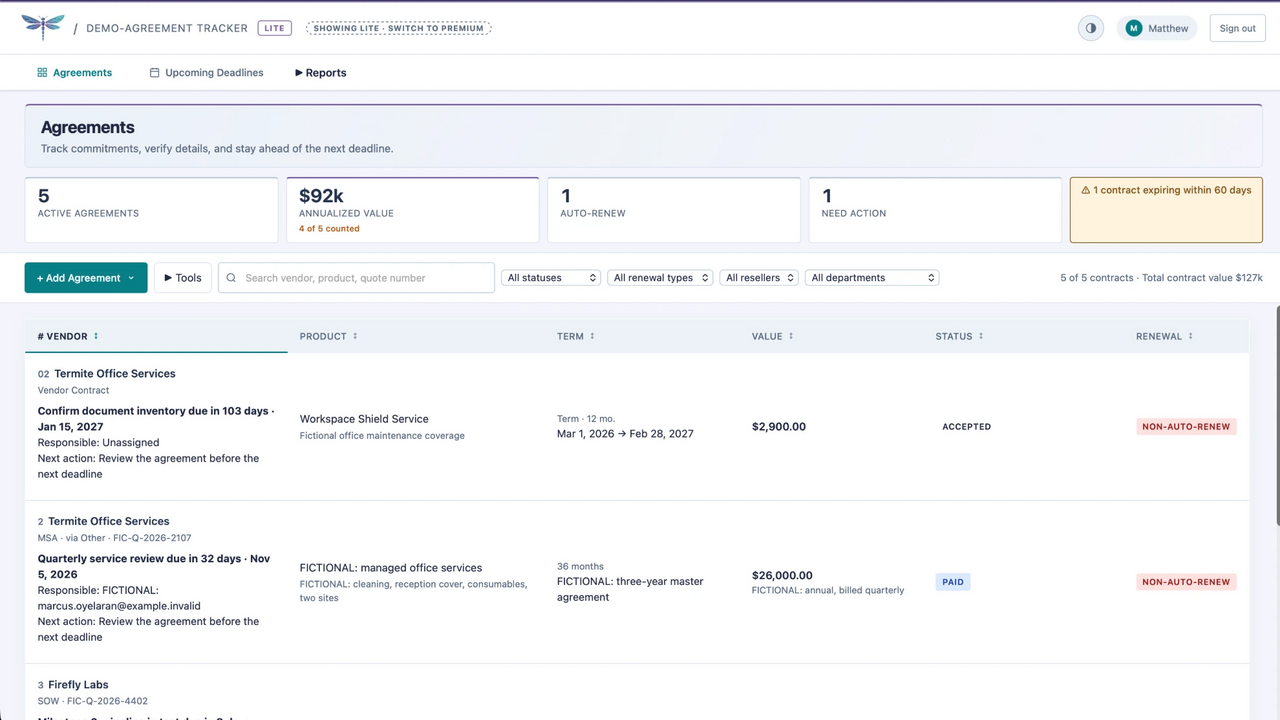Click the Mar 1, 2026 → Feb 28, 2027 term
This screenshot has height=720, width=1280.
coord(625,434)
